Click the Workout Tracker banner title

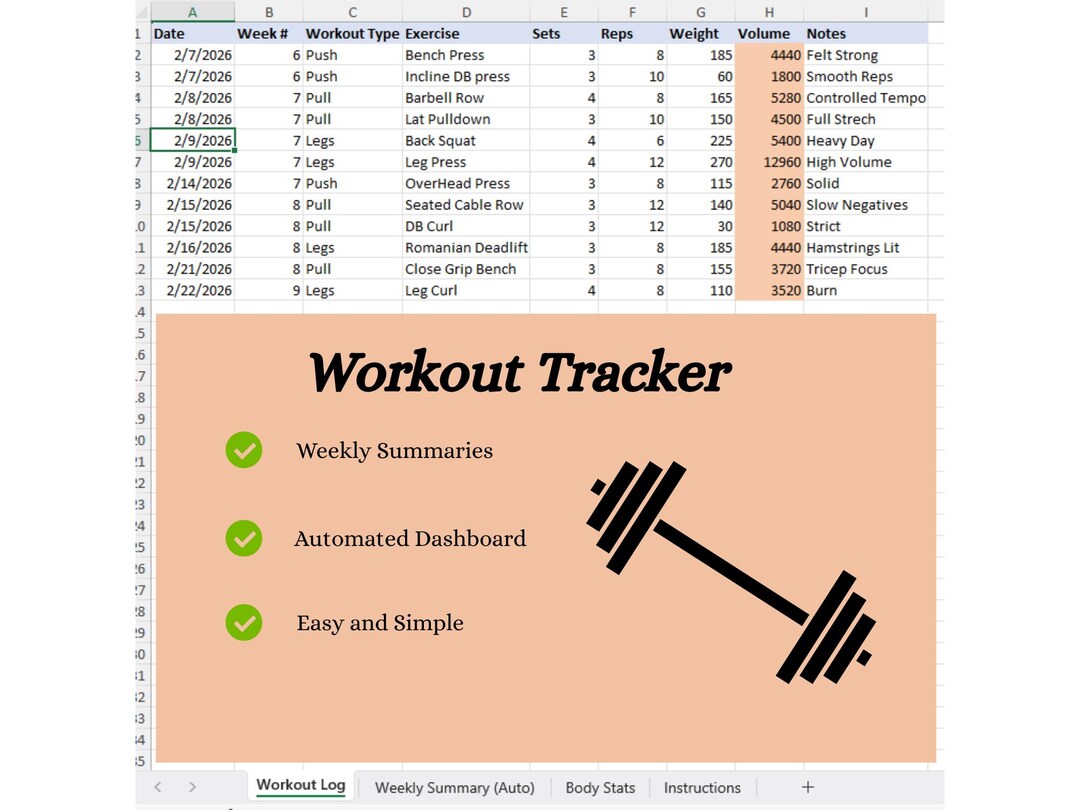[x=519, y=373]
